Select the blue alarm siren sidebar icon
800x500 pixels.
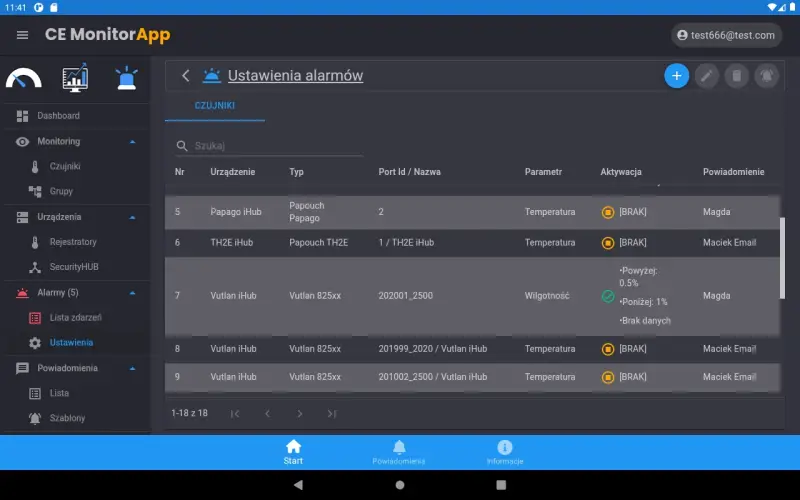(x=126, y=78)
